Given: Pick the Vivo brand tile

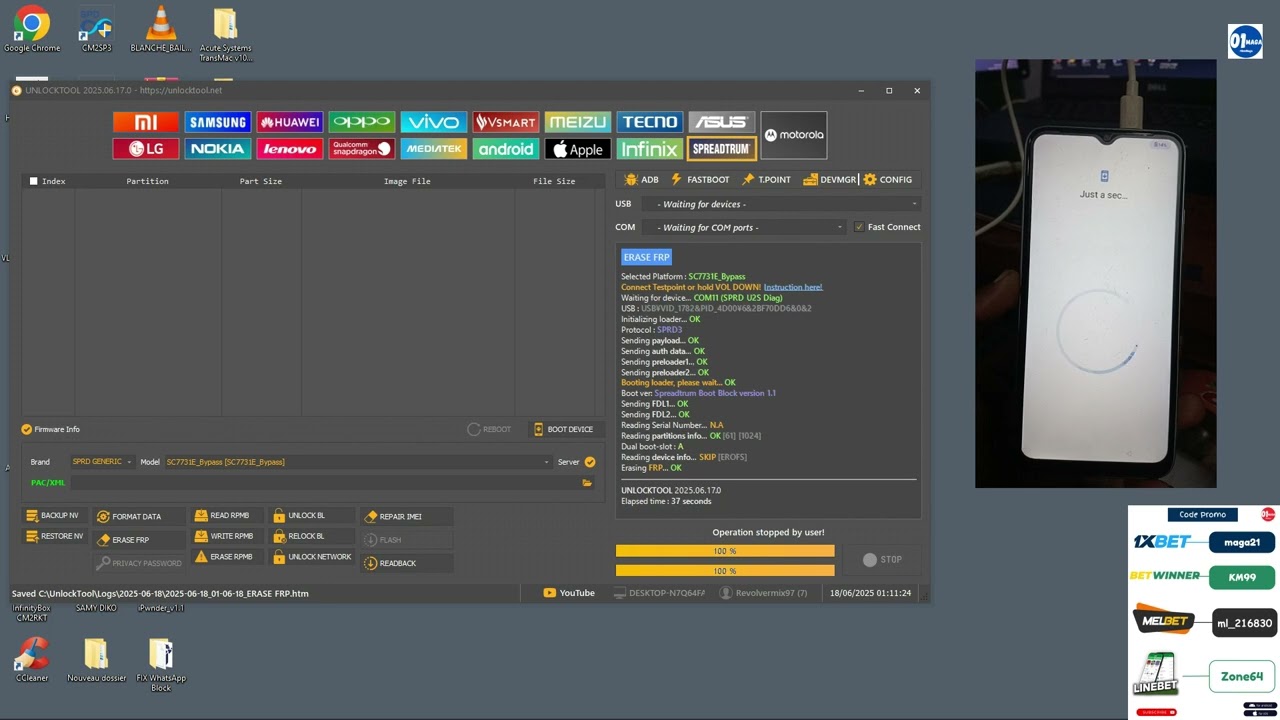Looking at the screenshot, I should point(434,122).
